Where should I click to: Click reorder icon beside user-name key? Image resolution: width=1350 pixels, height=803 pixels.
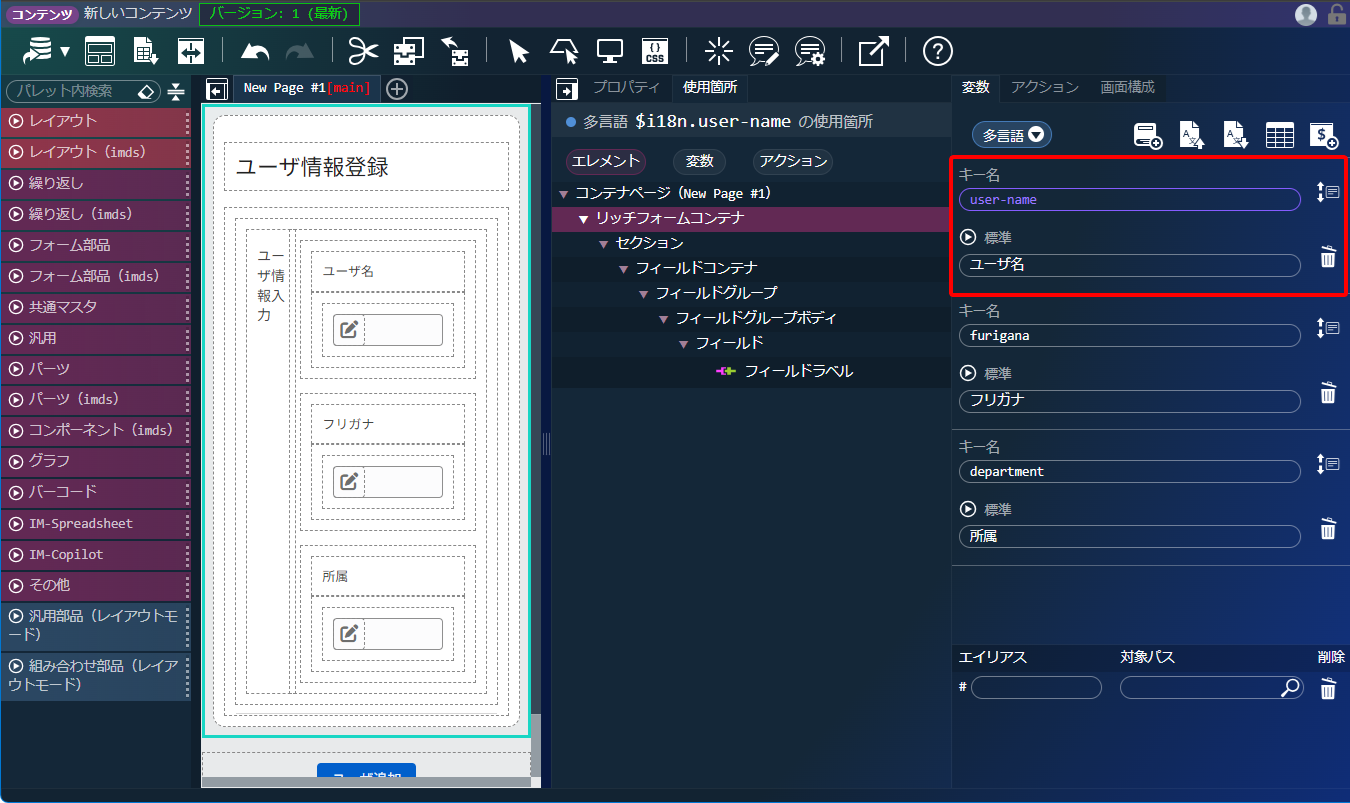1328,192
